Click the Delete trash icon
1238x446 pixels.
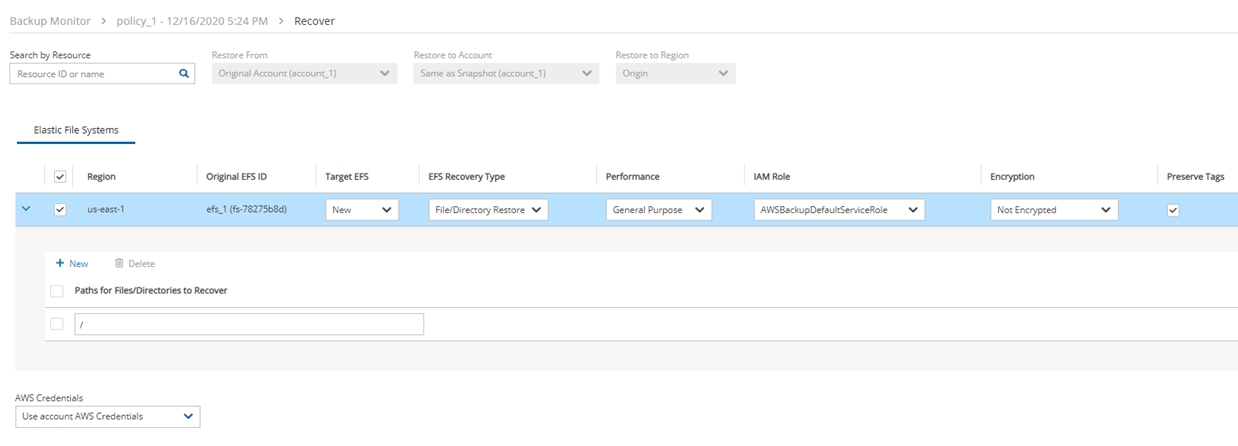pyautogui.click(x=119, y=263)
